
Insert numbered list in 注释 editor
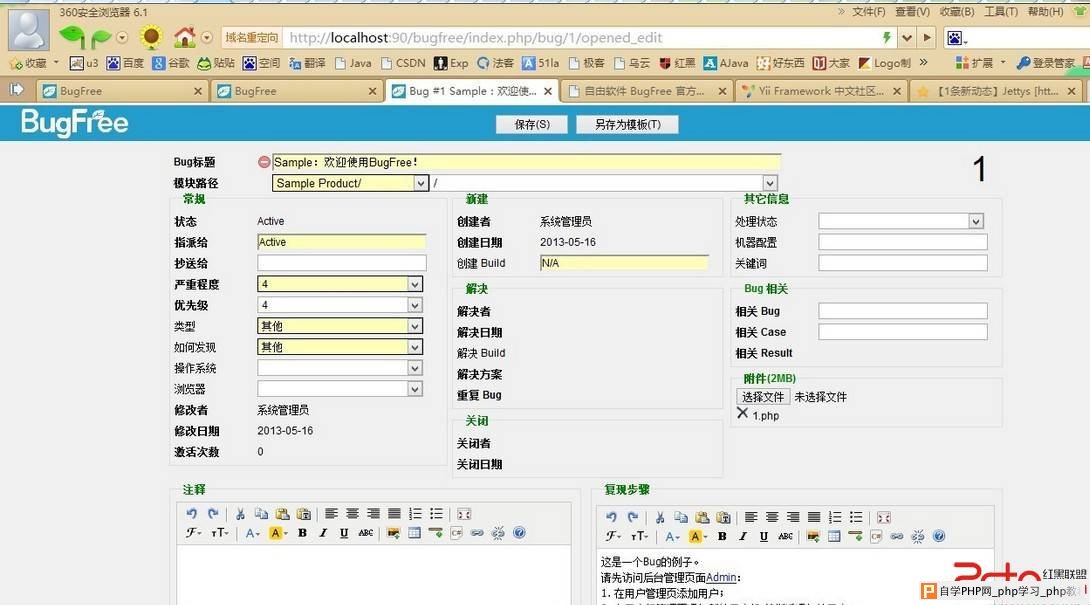[x=416, y=514]
